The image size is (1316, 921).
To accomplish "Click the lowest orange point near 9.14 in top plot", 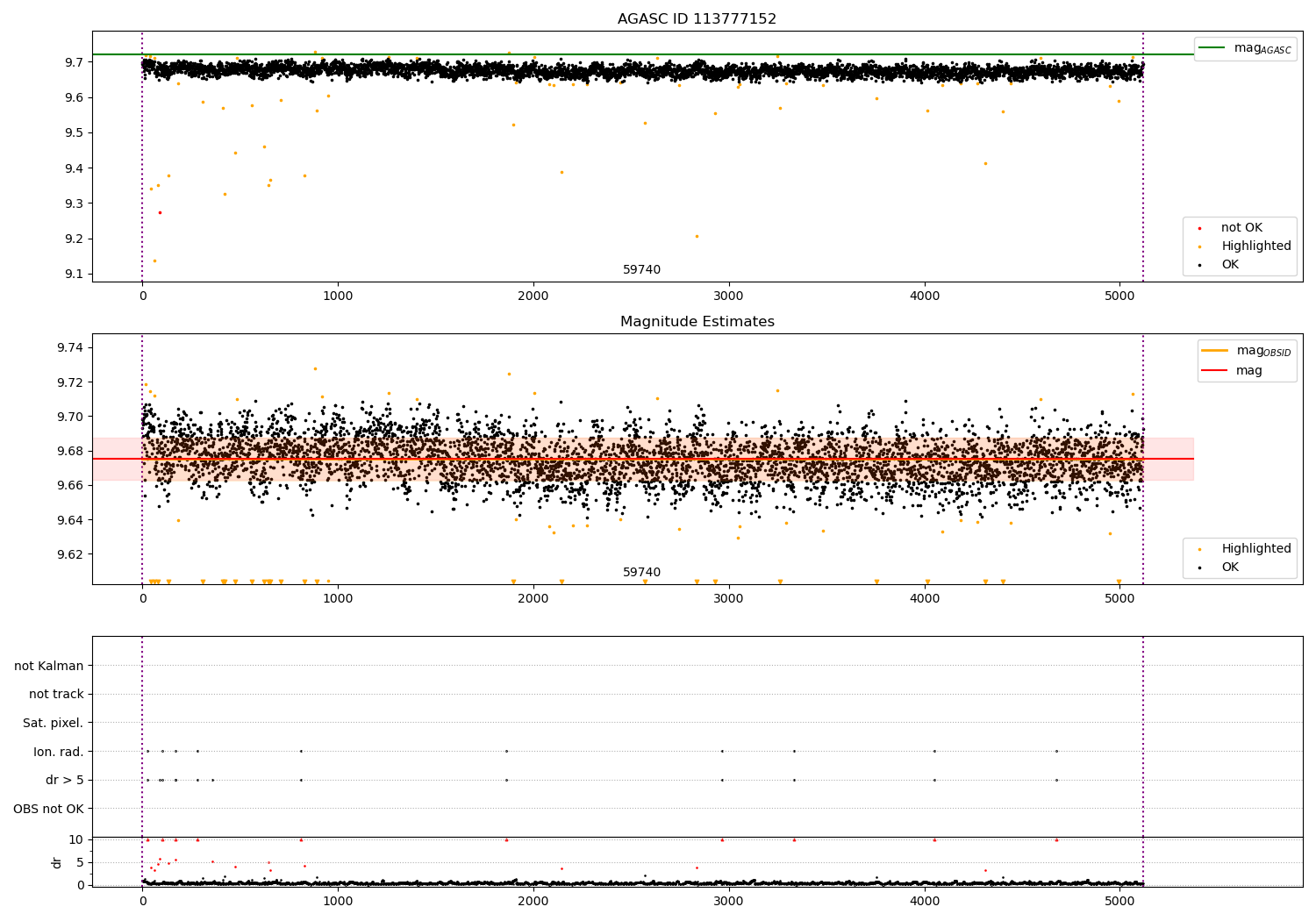I will [x=154, y=261].
